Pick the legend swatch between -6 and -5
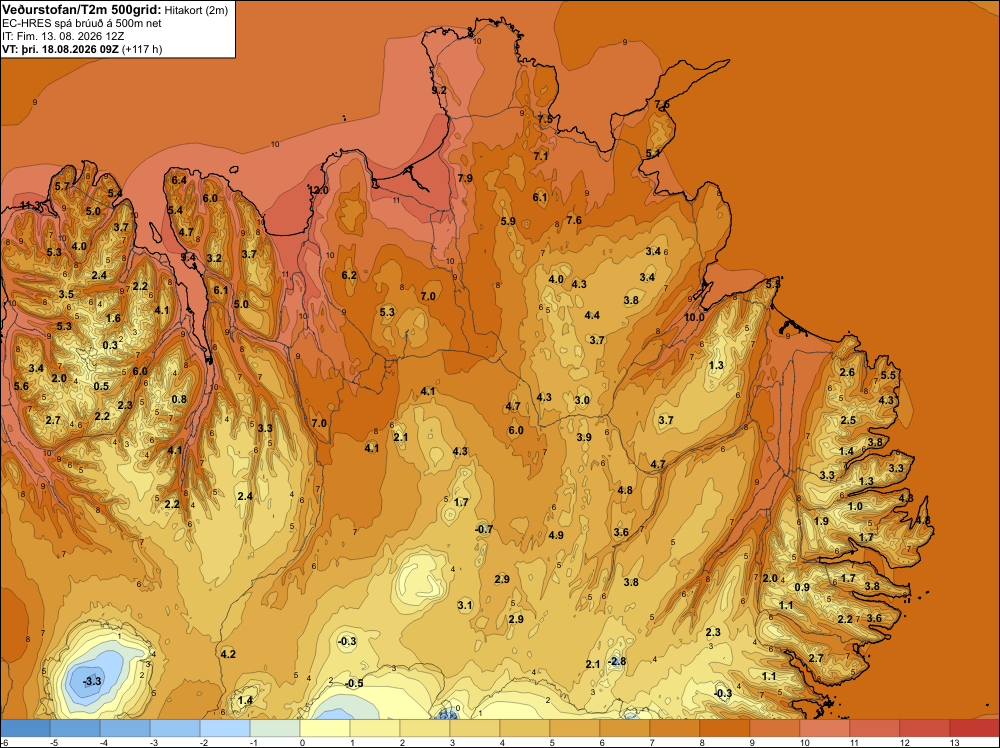 click(x=26, y=728)
